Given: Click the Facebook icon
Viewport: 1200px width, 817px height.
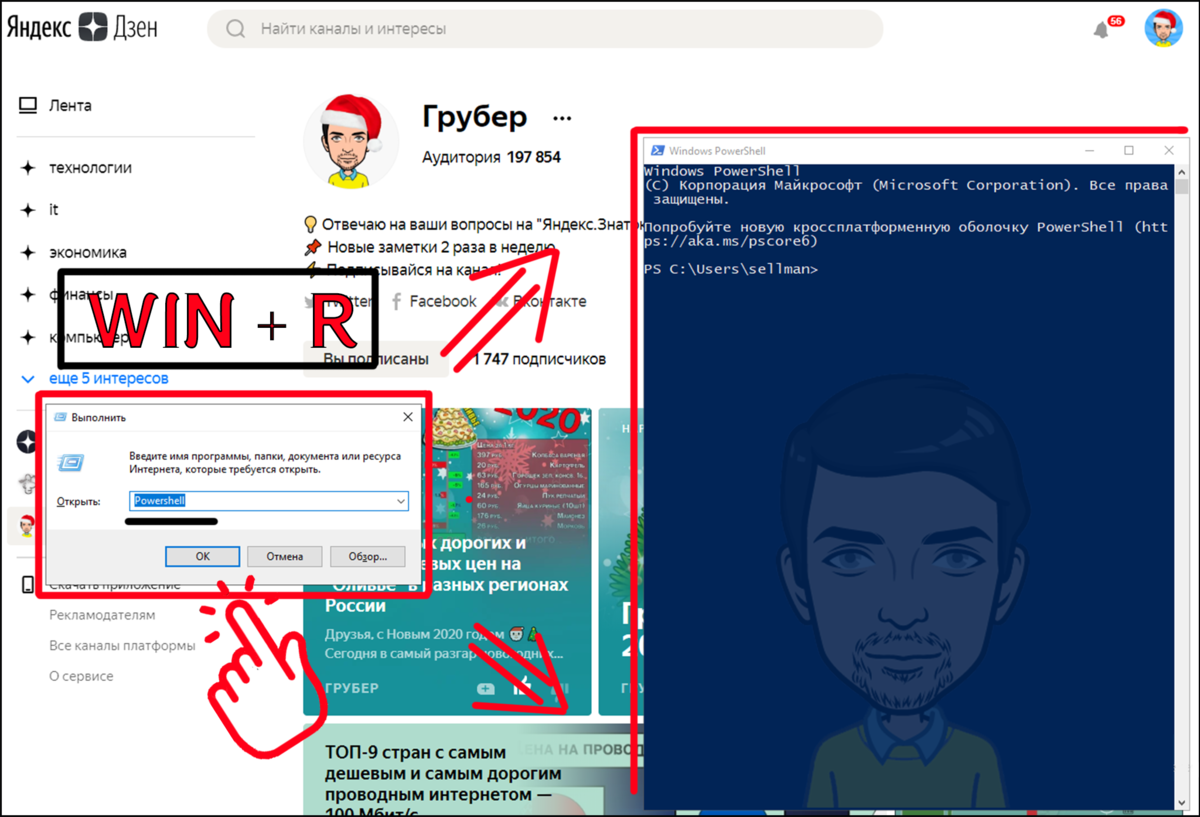Looking at the screenshot, I should 396,301.
